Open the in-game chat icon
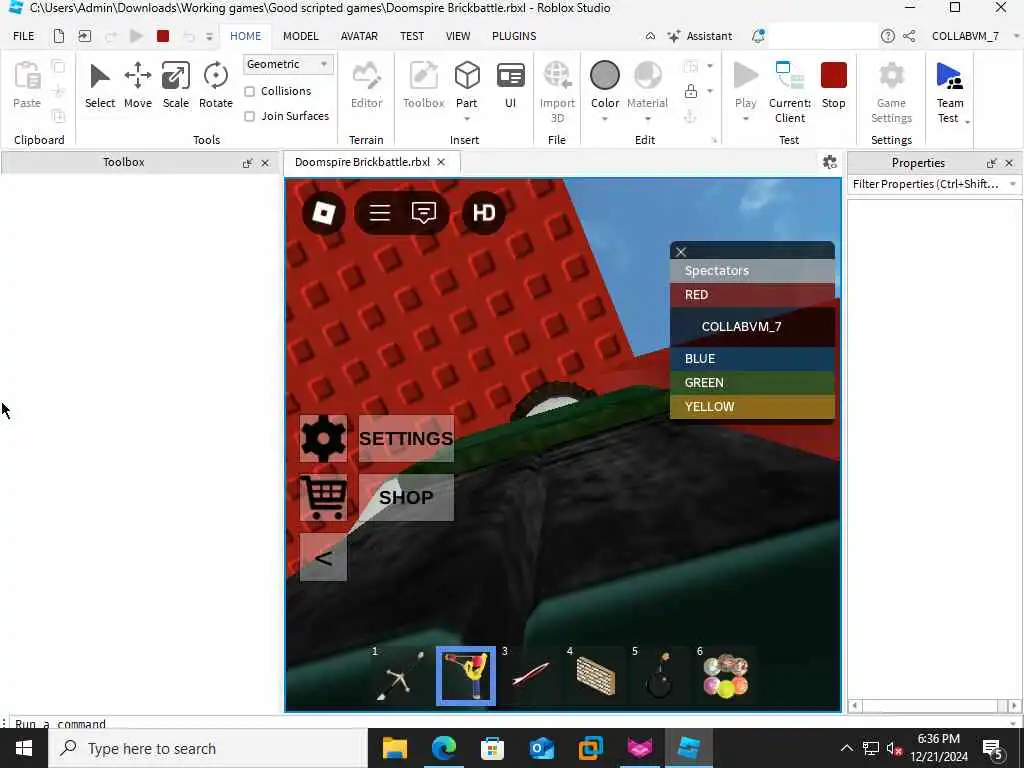The width and height of the screenshot is (1024, 768). 424,213
